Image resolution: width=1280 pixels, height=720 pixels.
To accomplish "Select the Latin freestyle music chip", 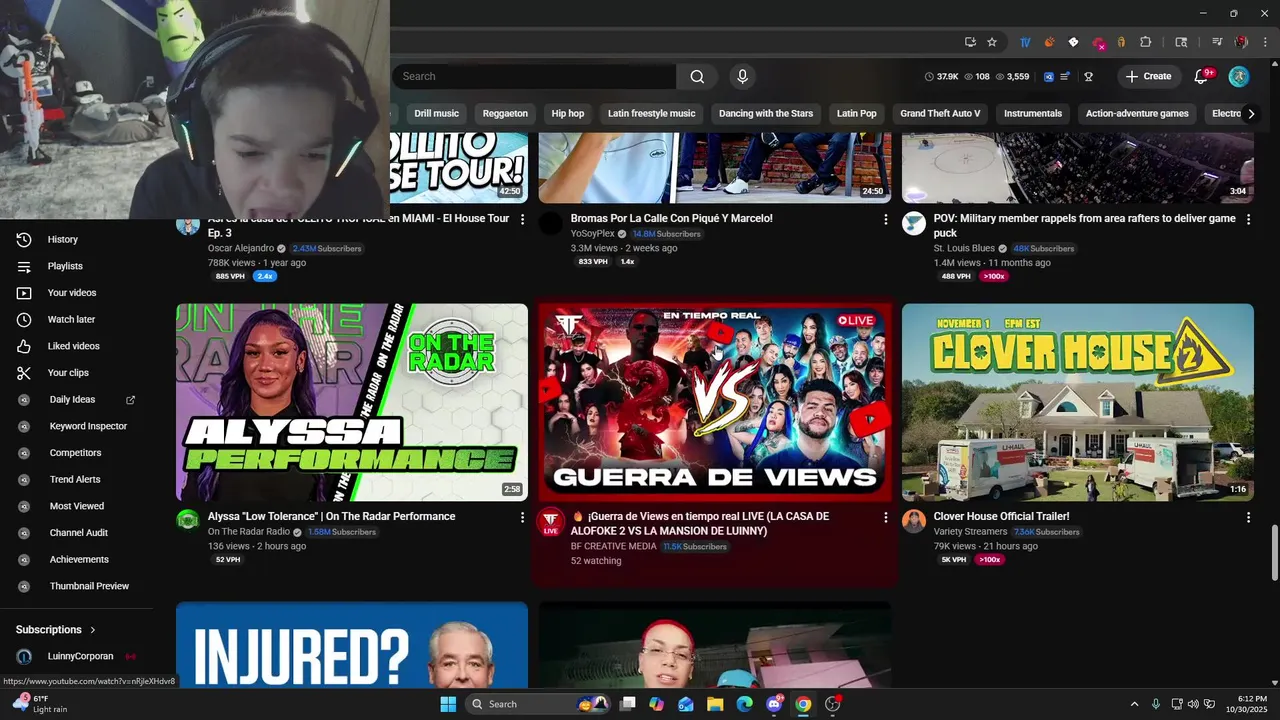I will [651, 113].
